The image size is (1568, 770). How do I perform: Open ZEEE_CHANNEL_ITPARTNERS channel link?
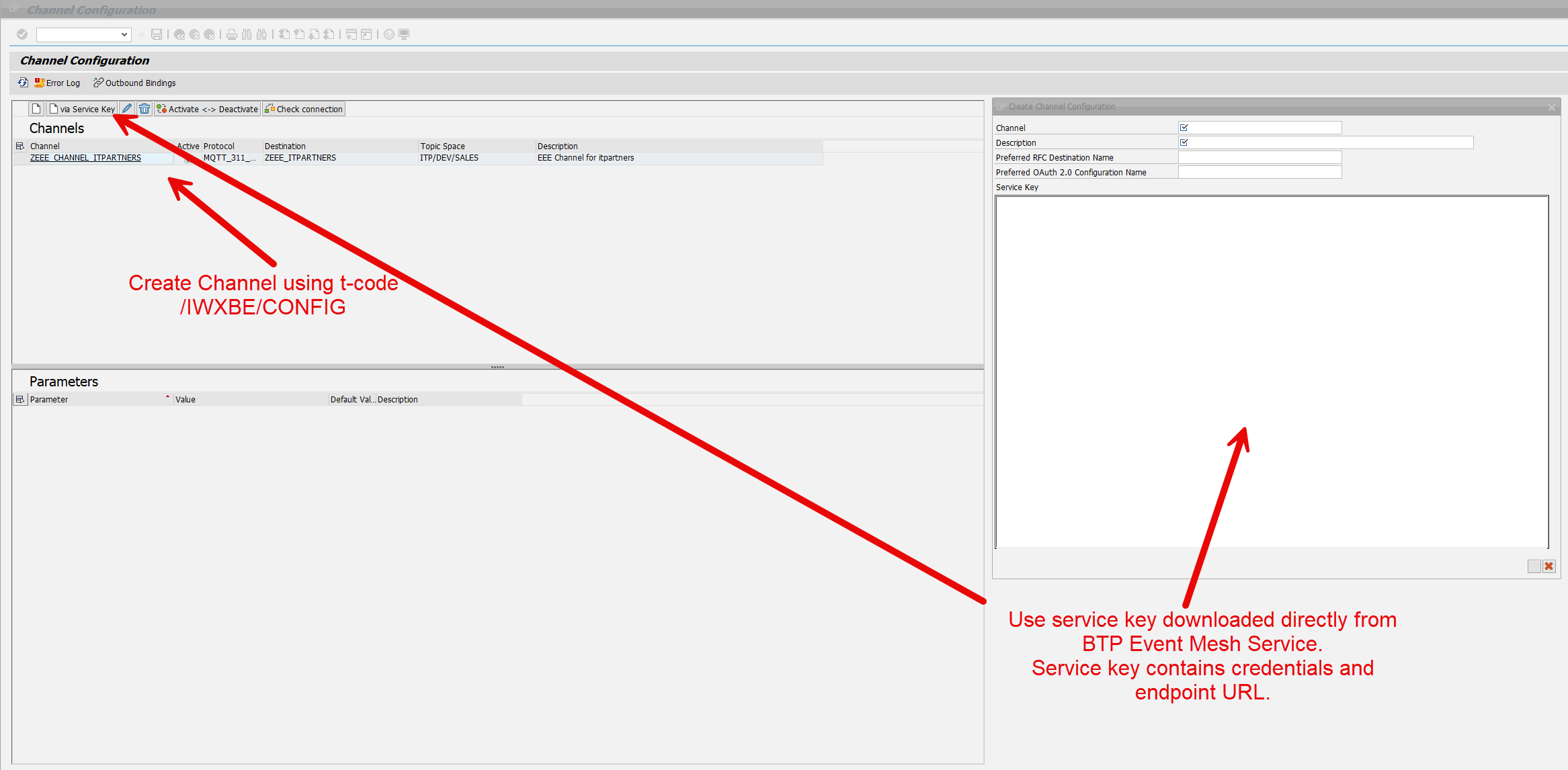pos(85,158)
